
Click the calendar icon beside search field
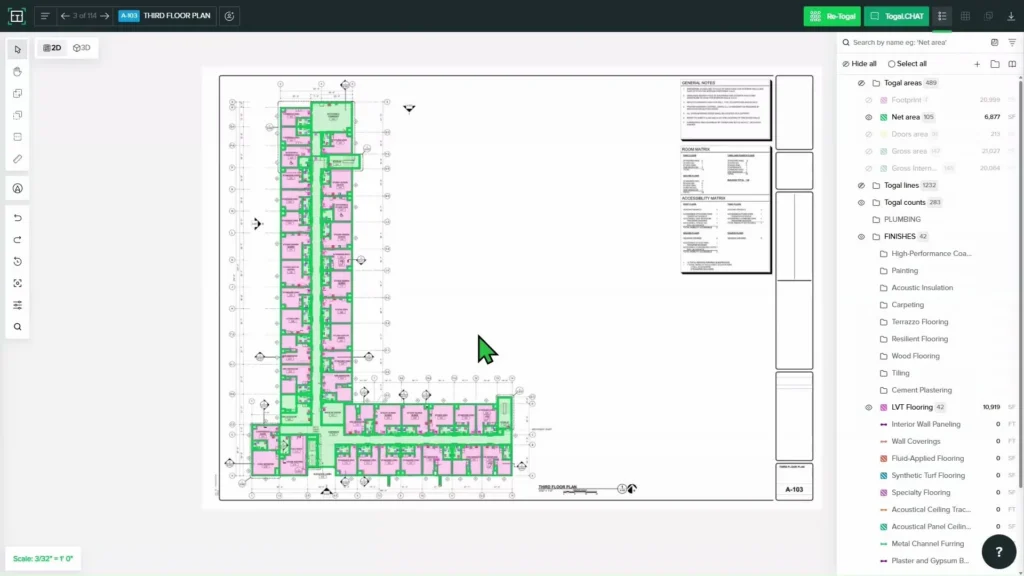coord(995,42)
